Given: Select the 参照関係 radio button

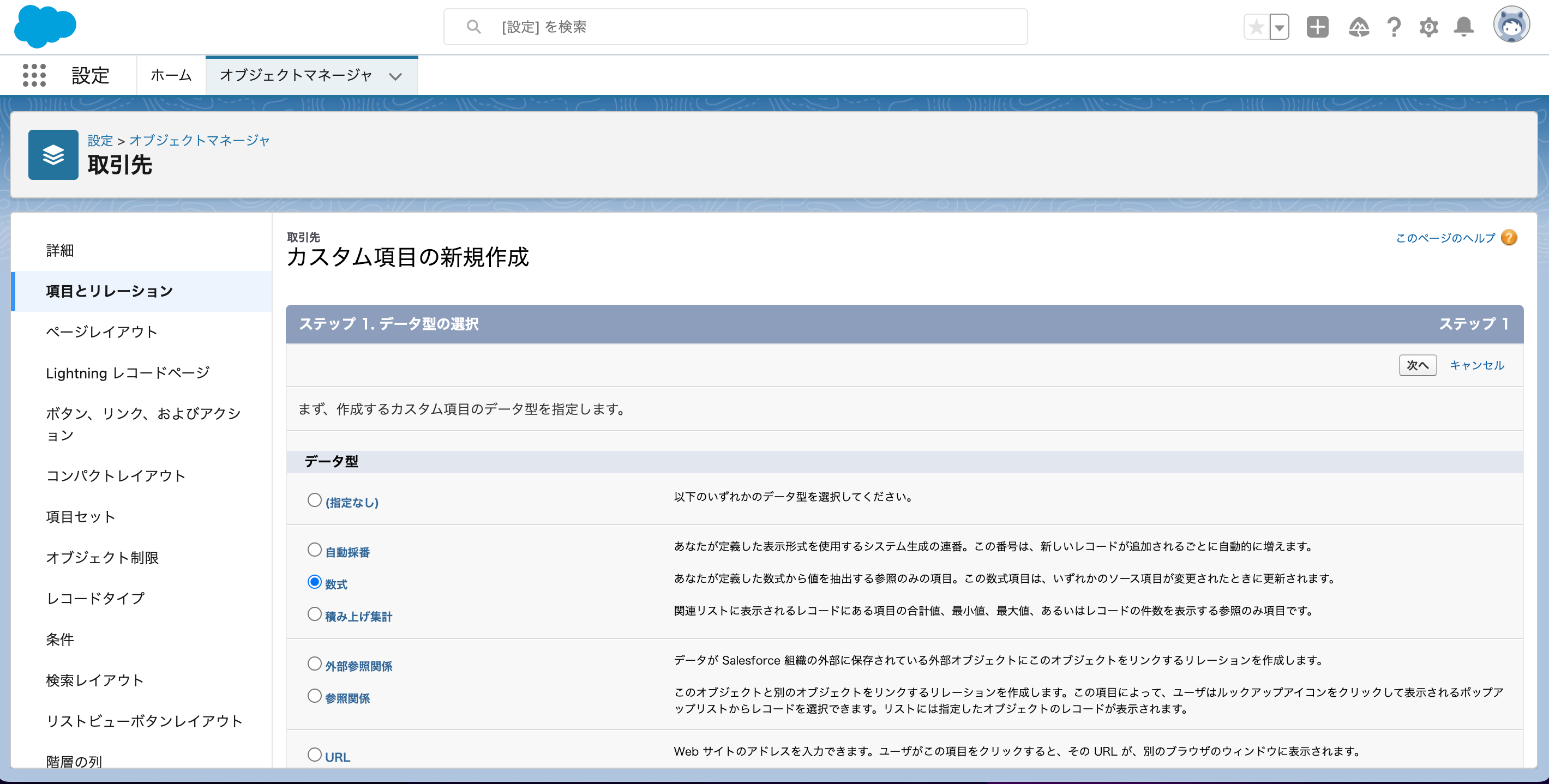Looking at the screenshot, I should 315,696.
